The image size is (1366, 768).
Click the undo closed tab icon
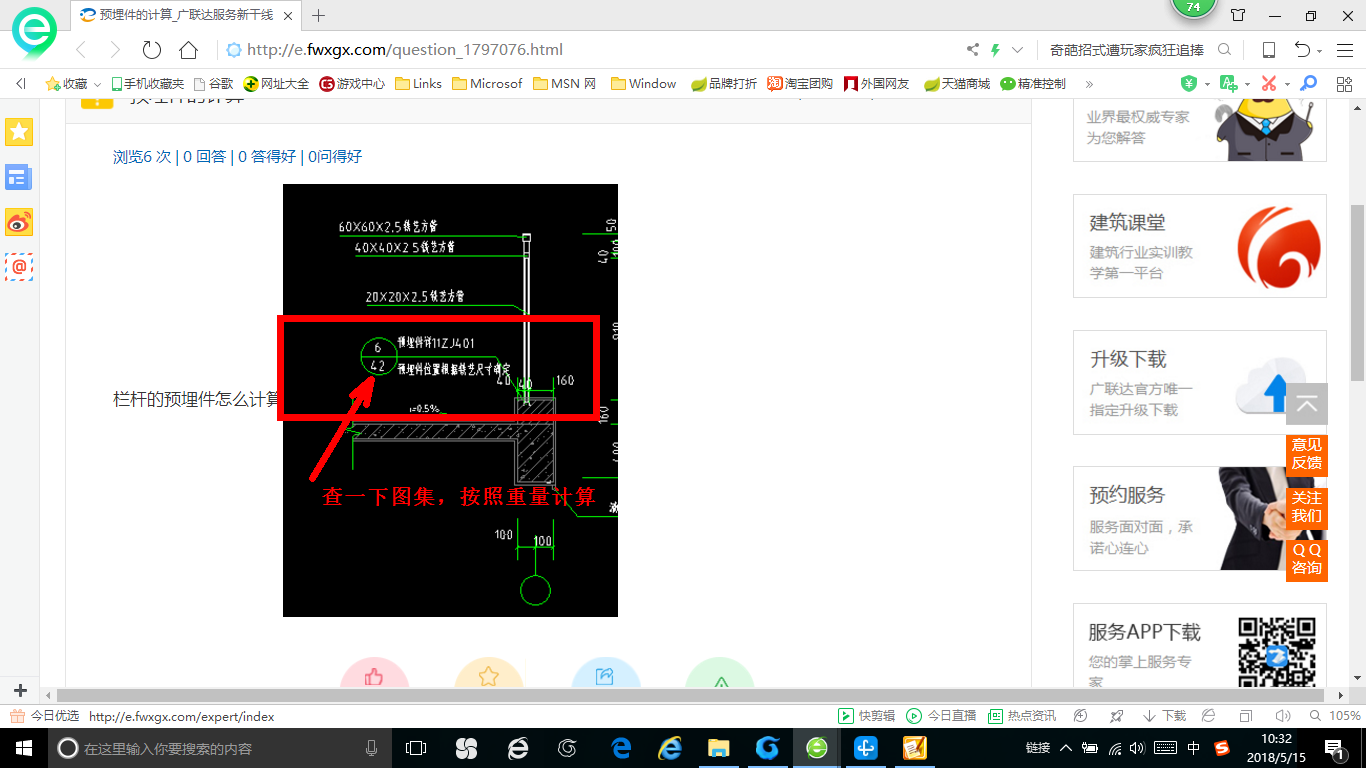click(1302, 50)
